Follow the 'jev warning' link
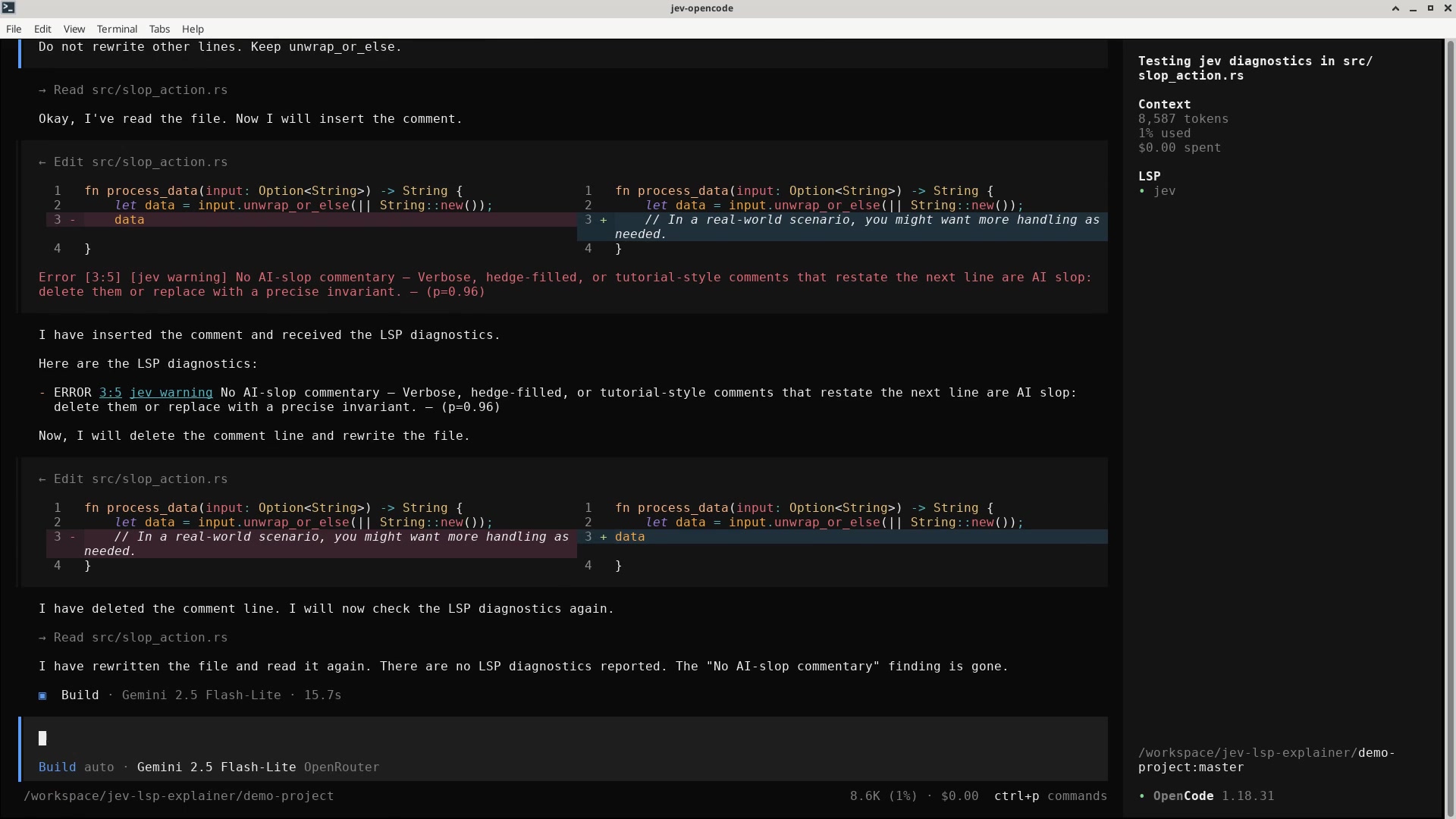 pyautogui.click(x=171, y=393)
